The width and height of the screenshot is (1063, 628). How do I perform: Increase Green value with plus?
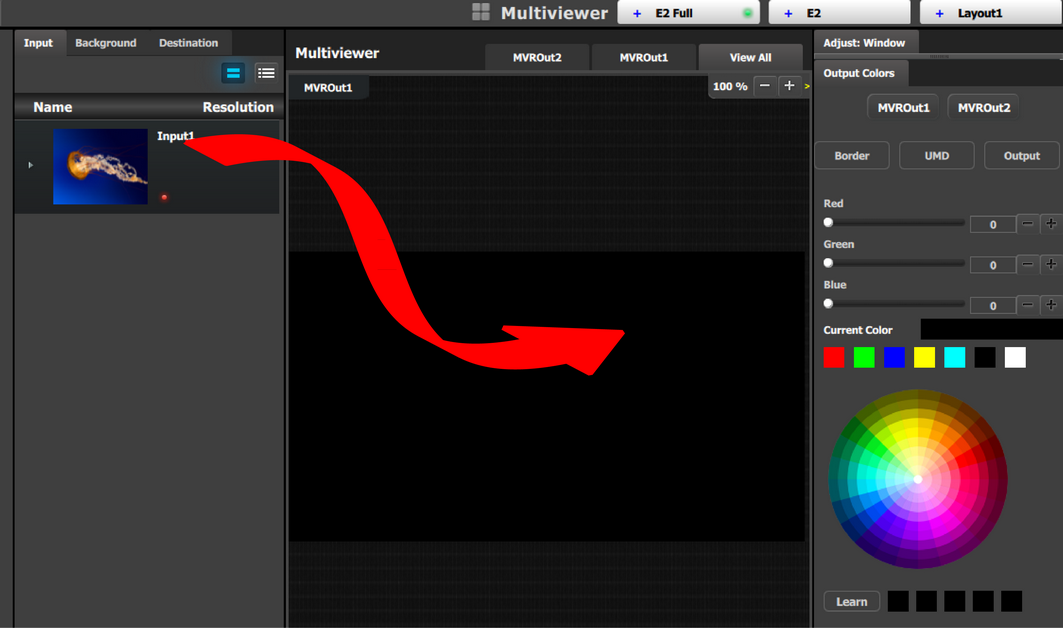click(1051, 264)
